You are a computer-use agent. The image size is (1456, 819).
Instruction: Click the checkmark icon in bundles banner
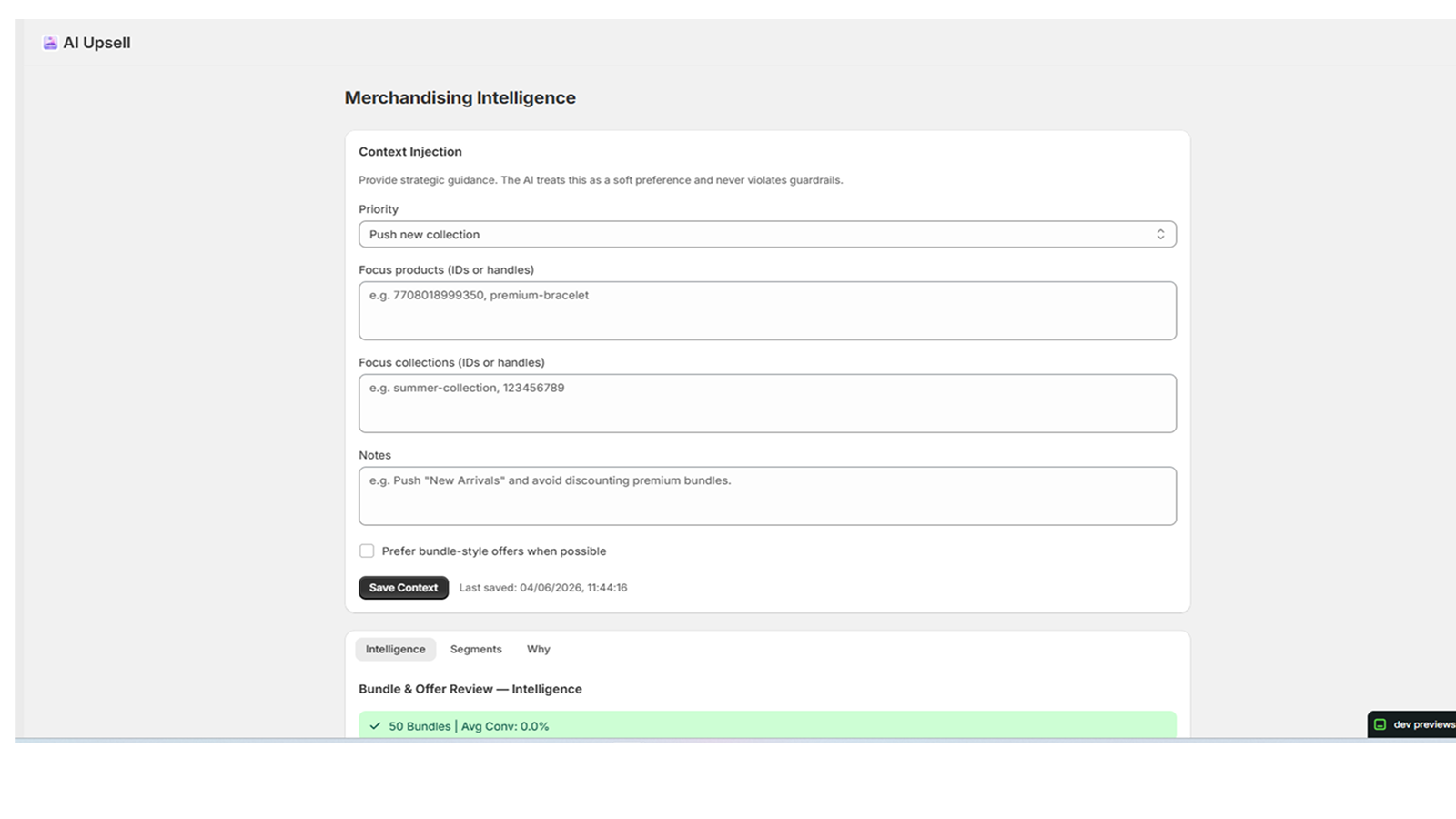(375, 726)
